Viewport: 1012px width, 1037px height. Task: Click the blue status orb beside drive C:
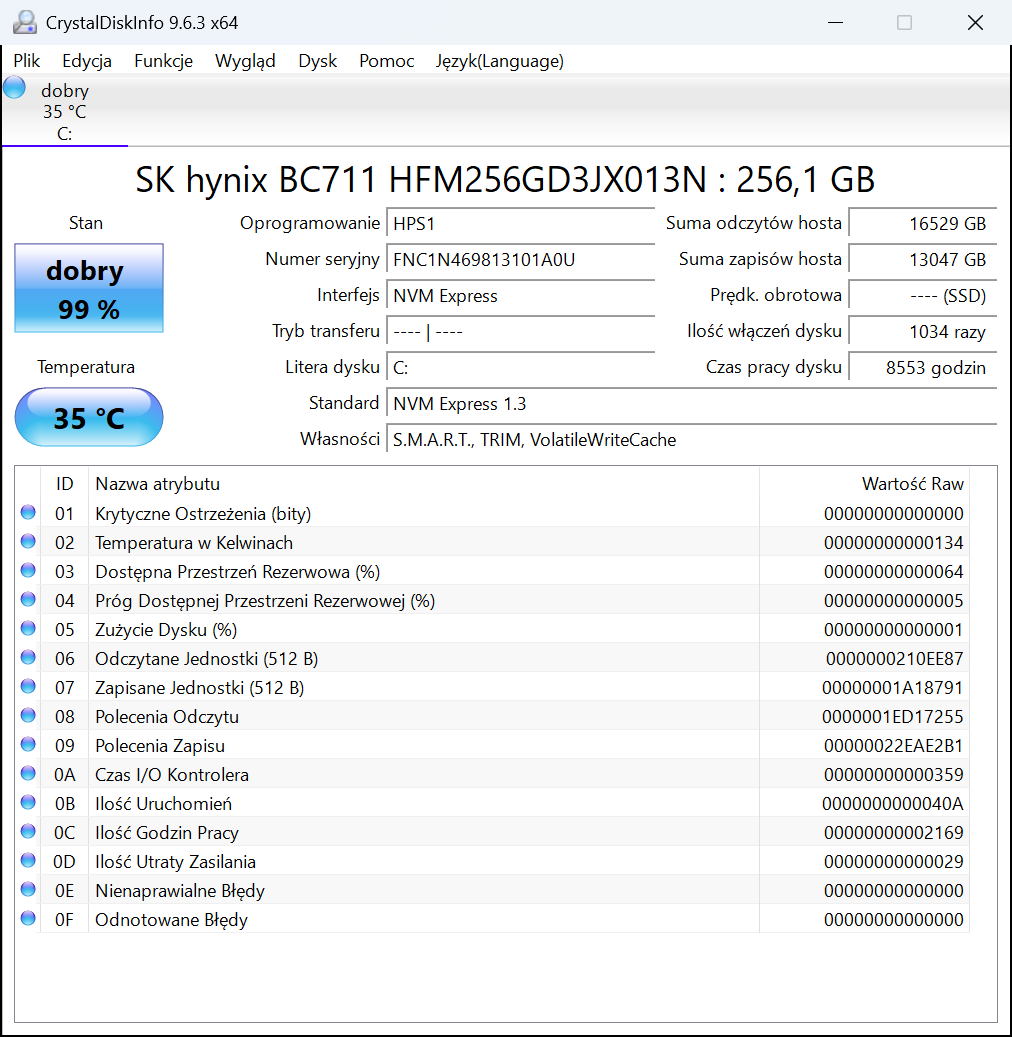click(x=14, y=88)
